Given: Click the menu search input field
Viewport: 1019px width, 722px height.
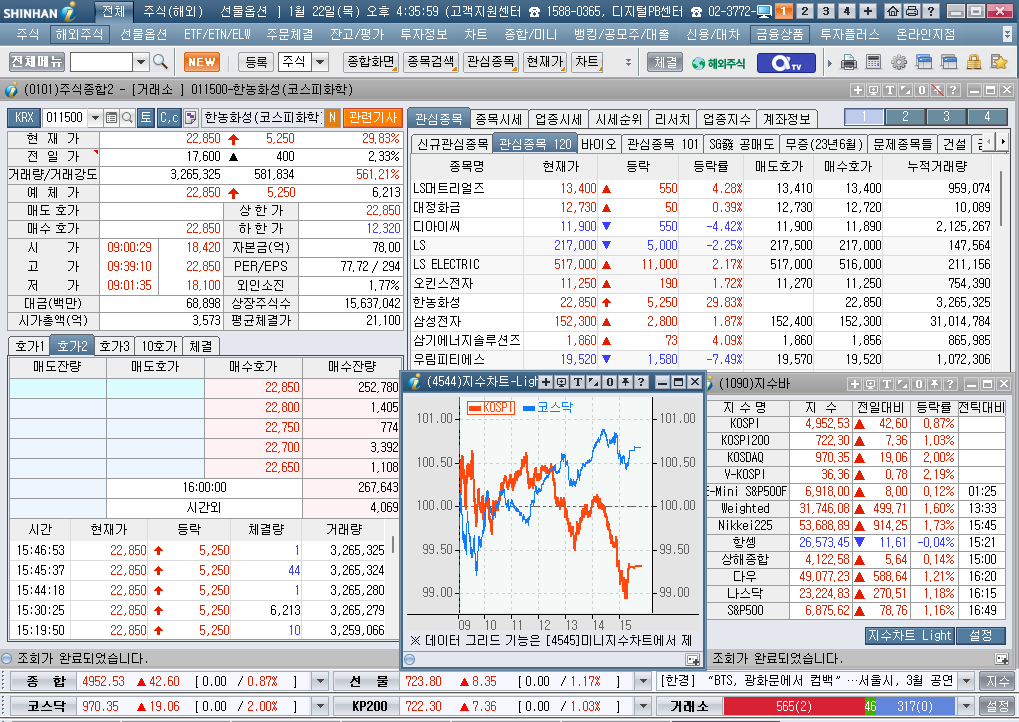Looking at the screenshot, I should pyautogui.click(x=101, y=62).
